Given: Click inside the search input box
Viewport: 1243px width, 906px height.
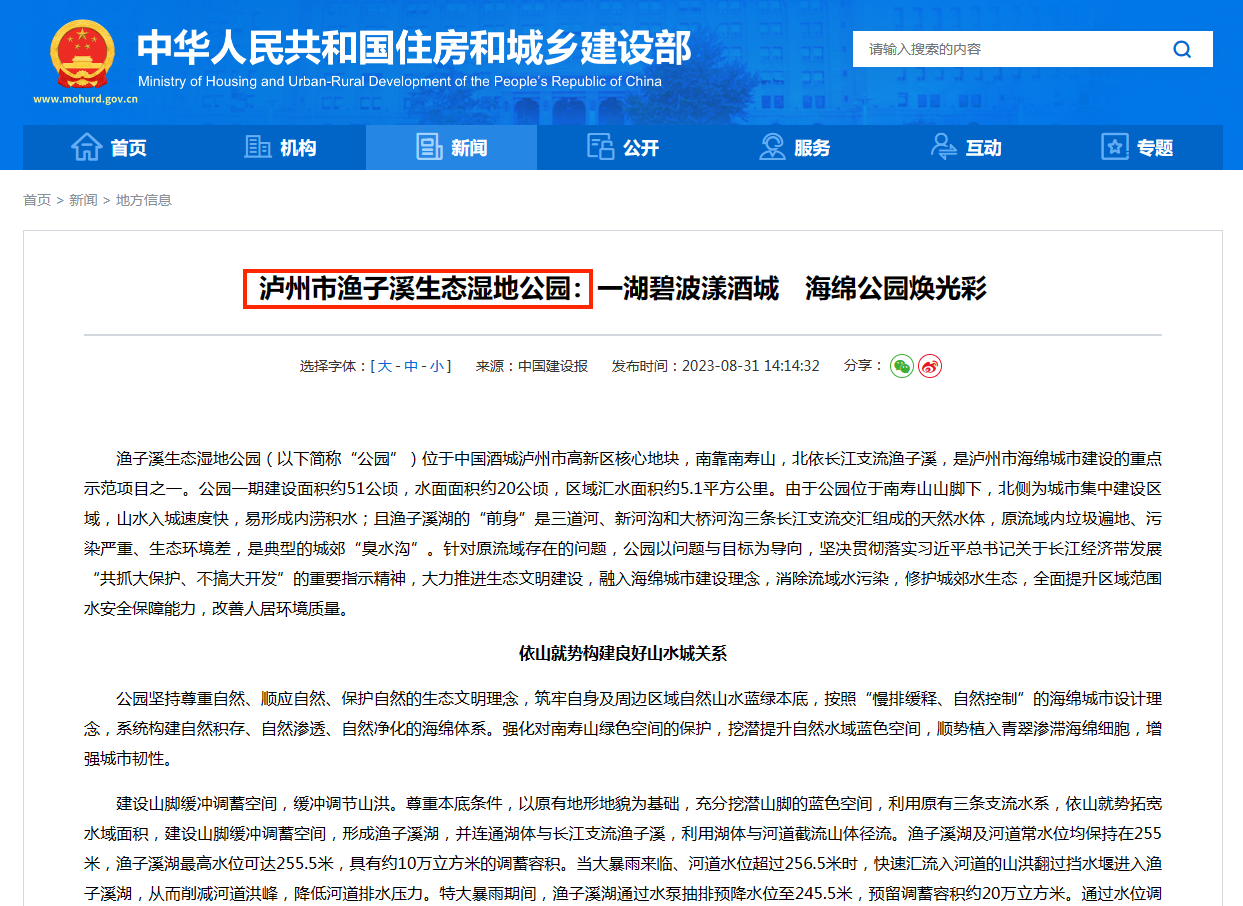Looking at the screenshot, I should (1000, 49).
